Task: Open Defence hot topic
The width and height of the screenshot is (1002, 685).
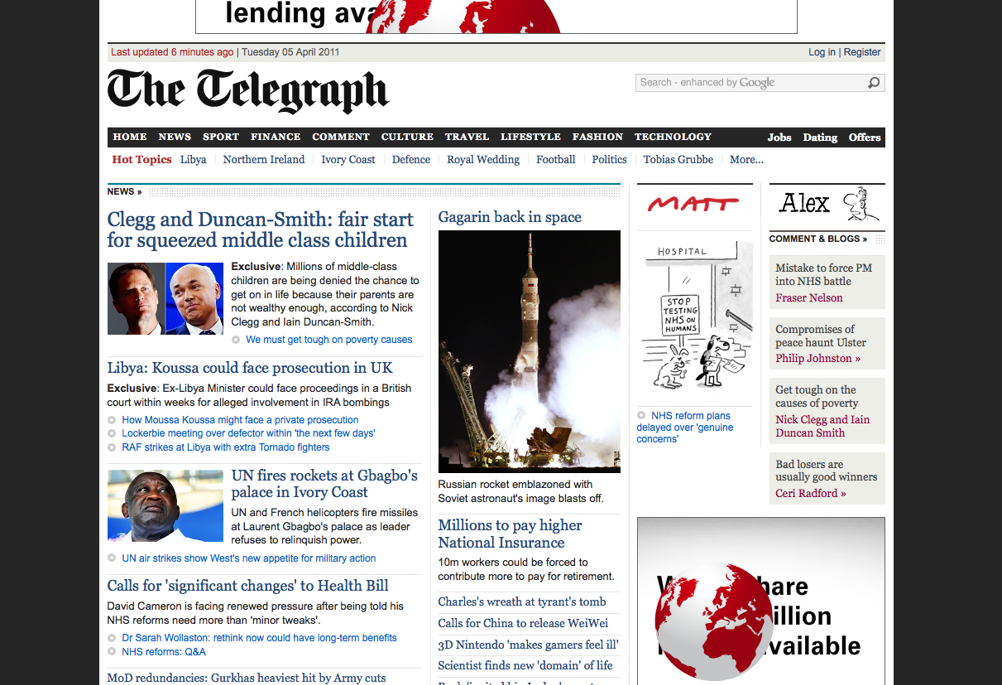Action: coord(411,160)
